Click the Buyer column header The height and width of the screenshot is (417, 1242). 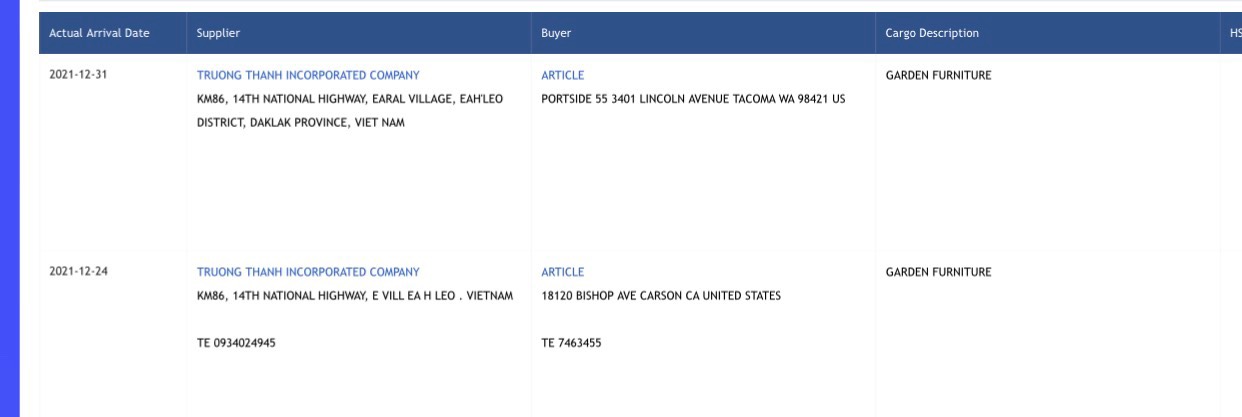point(557,33)
